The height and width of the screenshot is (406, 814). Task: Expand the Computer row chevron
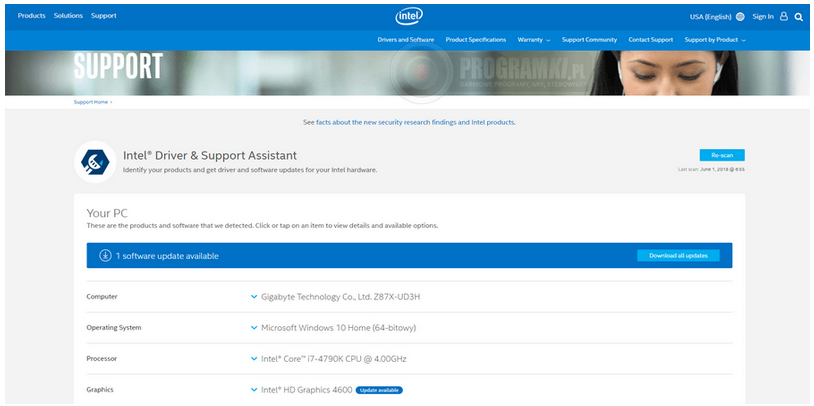coord(254,297)
